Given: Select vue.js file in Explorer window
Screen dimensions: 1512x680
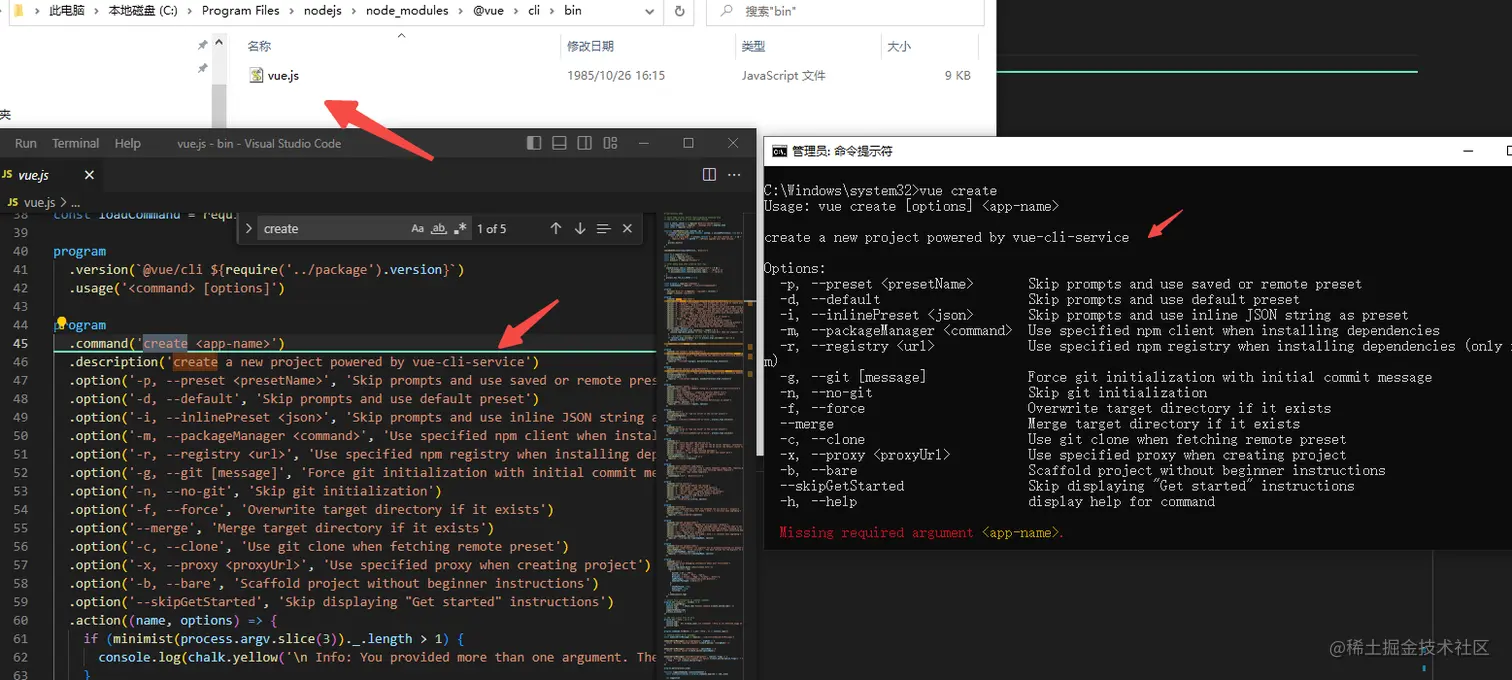Looking at the screenshot, I should tap(283, 75).
